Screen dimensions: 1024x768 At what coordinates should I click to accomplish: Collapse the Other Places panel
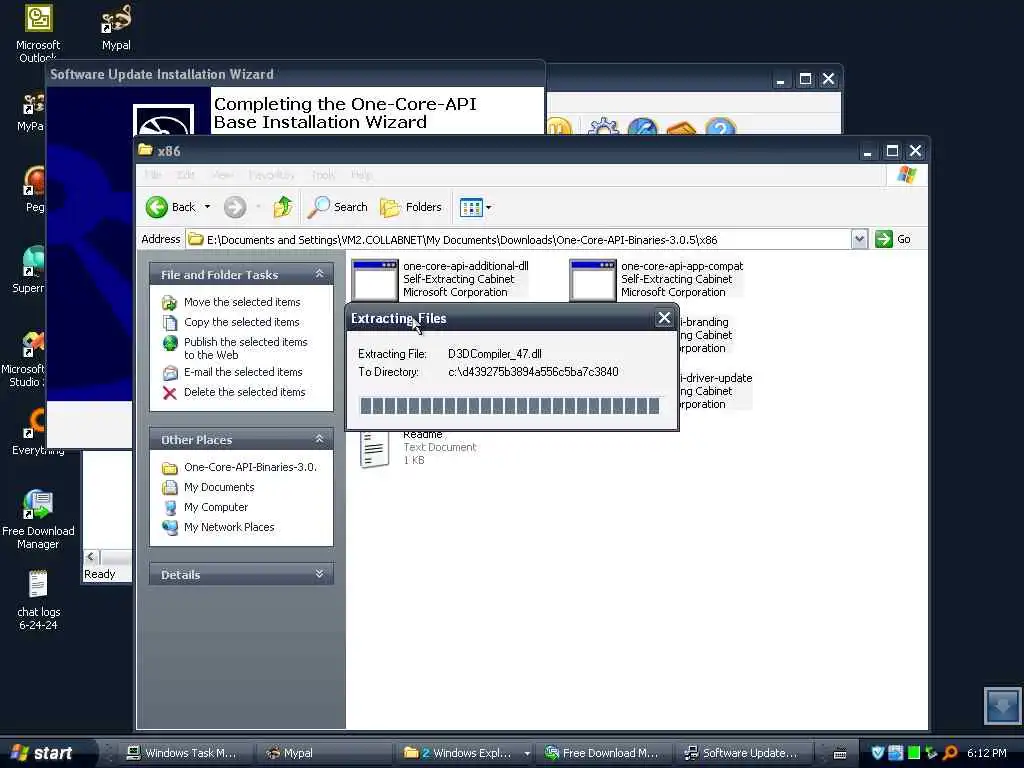pos(319,439)
